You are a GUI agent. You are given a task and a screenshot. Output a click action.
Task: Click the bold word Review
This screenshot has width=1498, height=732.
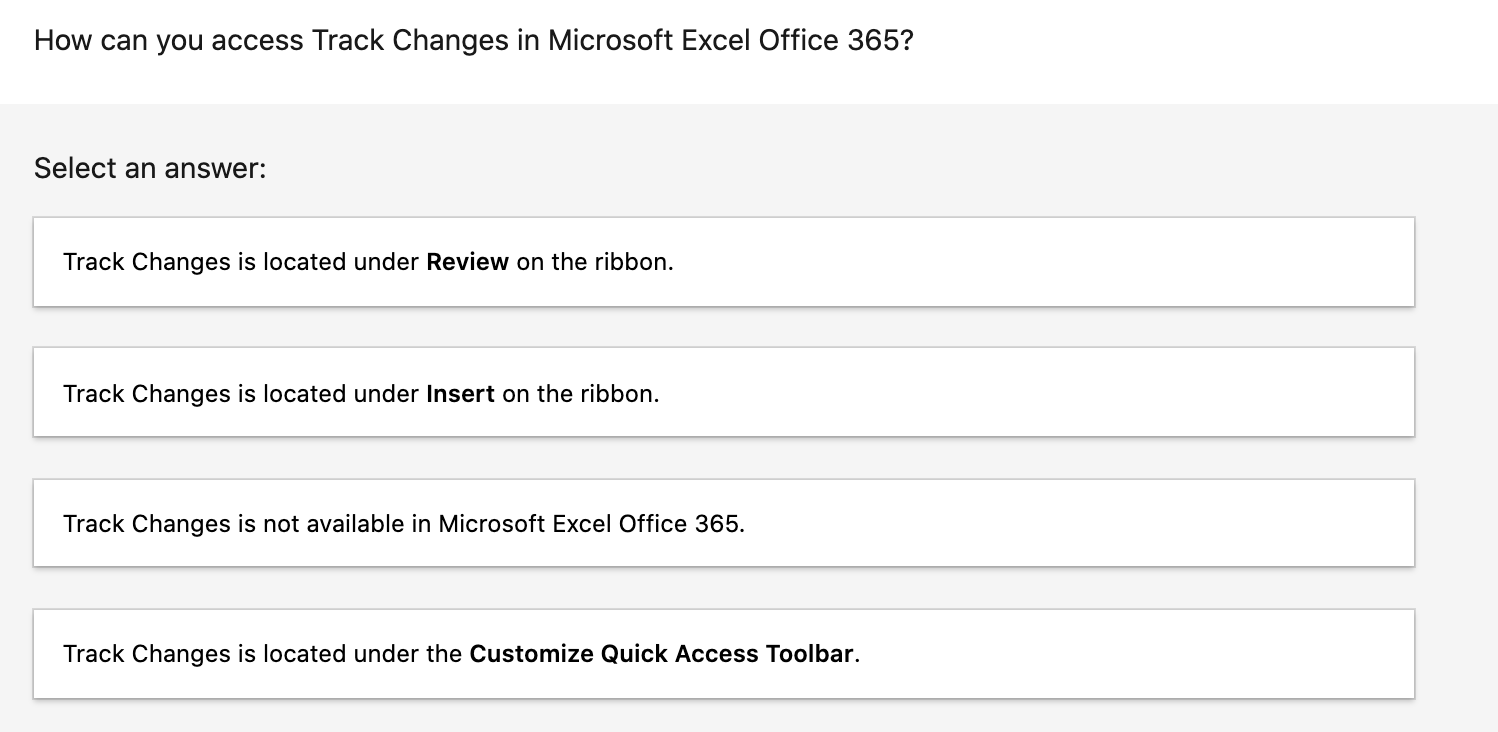(467, 262)
